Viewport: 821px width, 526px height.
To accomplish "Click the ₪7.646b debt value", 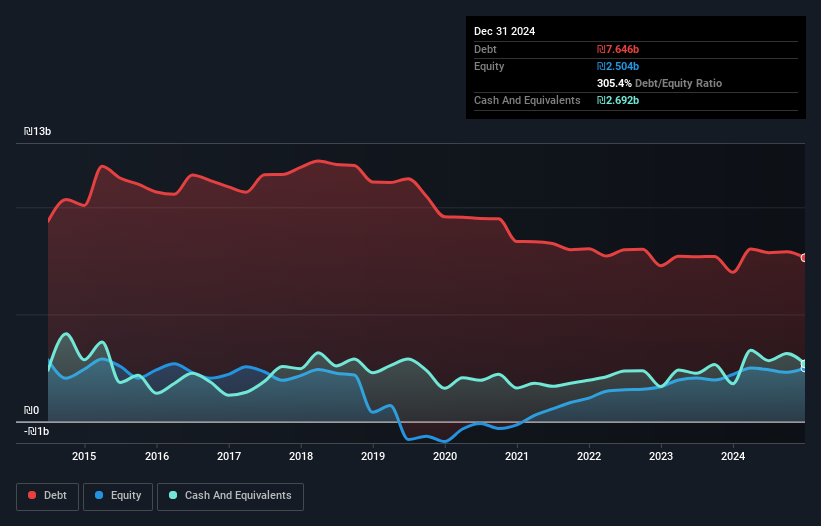I will coord(618,49).
